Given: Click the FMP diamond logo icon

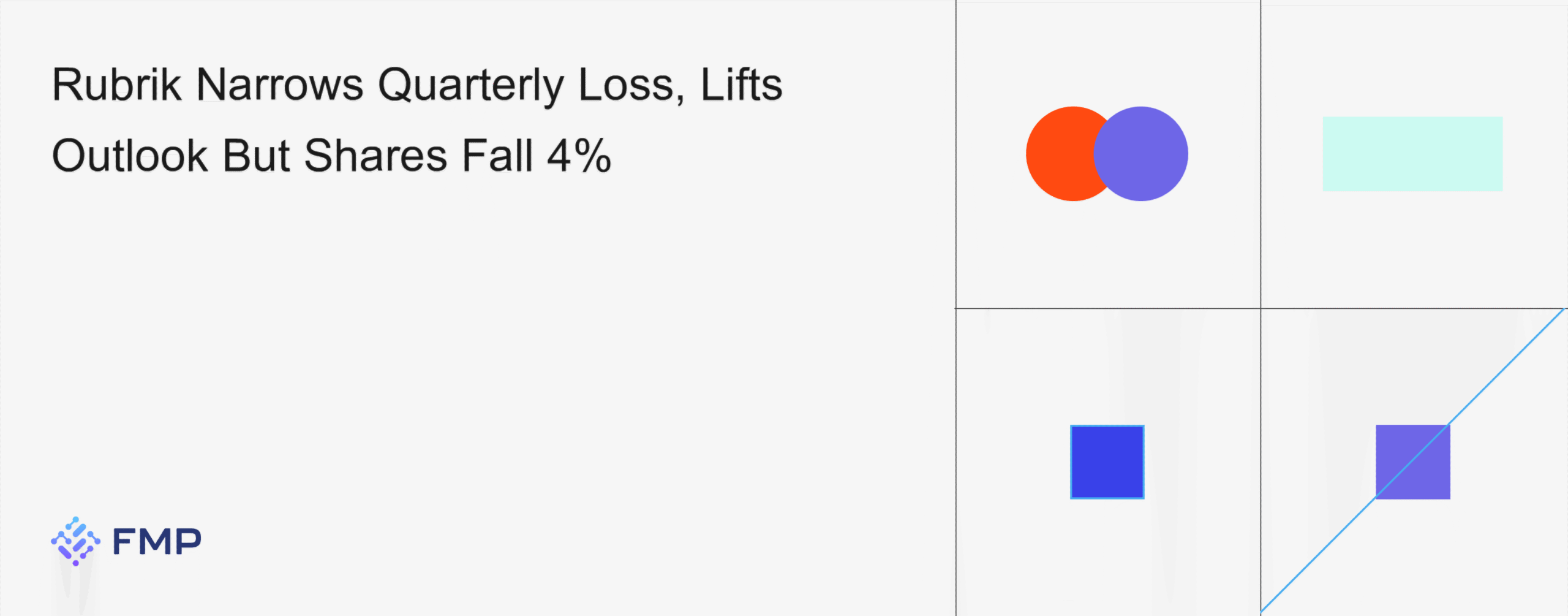Looking at the screenshot, I should tap(75, 541).
